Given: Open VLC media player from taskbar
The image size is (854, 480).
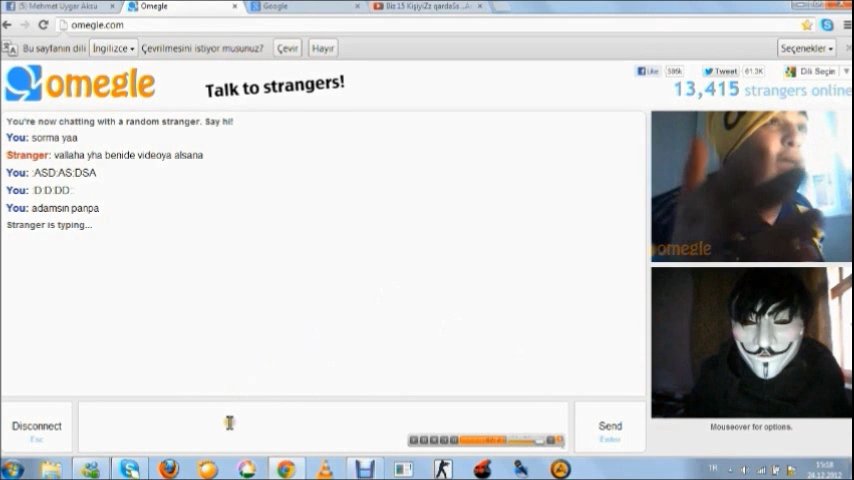Looking at the screenshot, I should 325,469.
